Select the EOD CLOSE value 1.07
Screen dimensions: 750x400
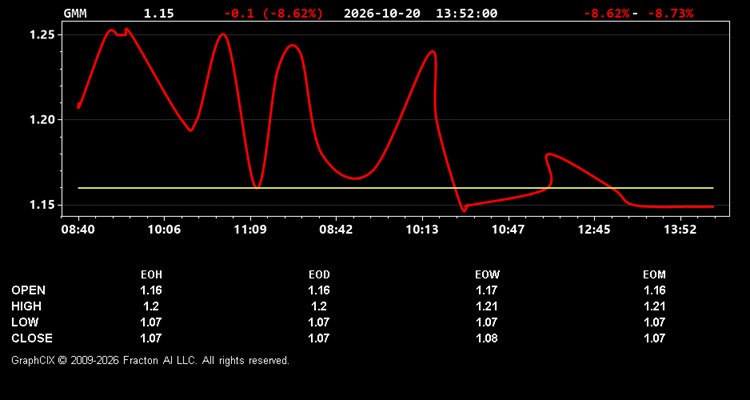pyautogui.click(x=319, y=338)
